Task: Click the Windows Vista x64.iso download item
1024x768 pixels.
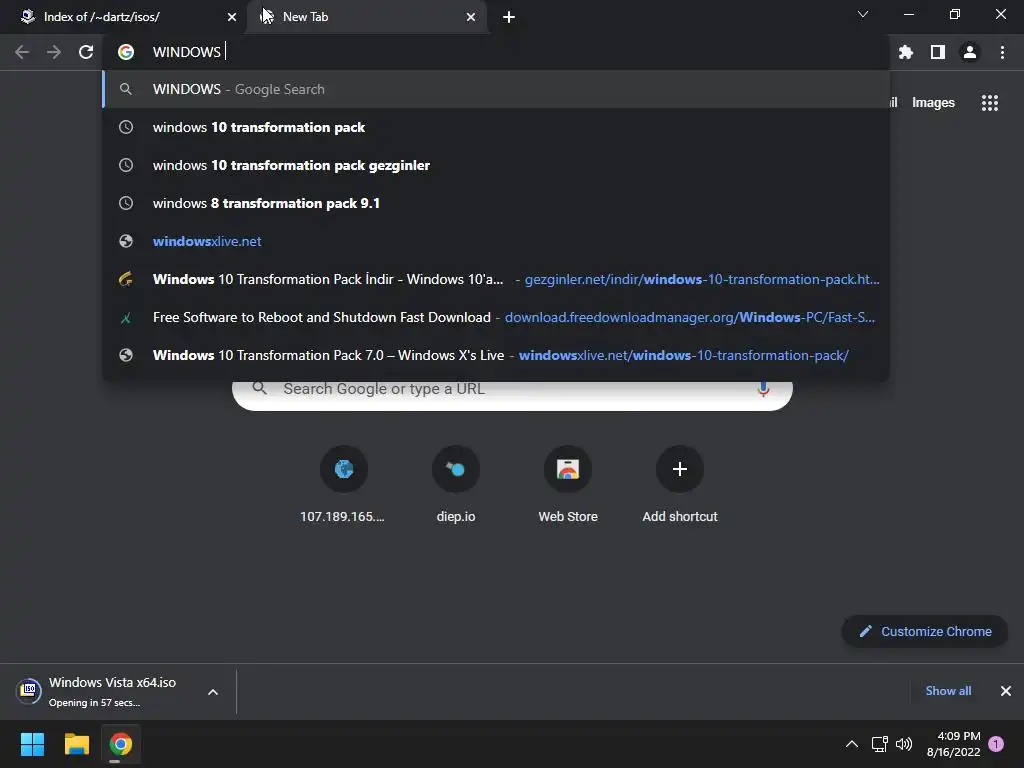Action: (104, 692)
